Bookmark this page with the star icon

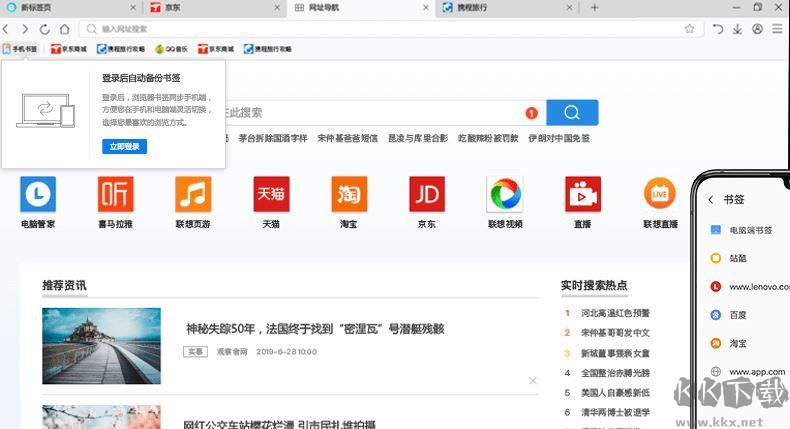coord(689,29)
